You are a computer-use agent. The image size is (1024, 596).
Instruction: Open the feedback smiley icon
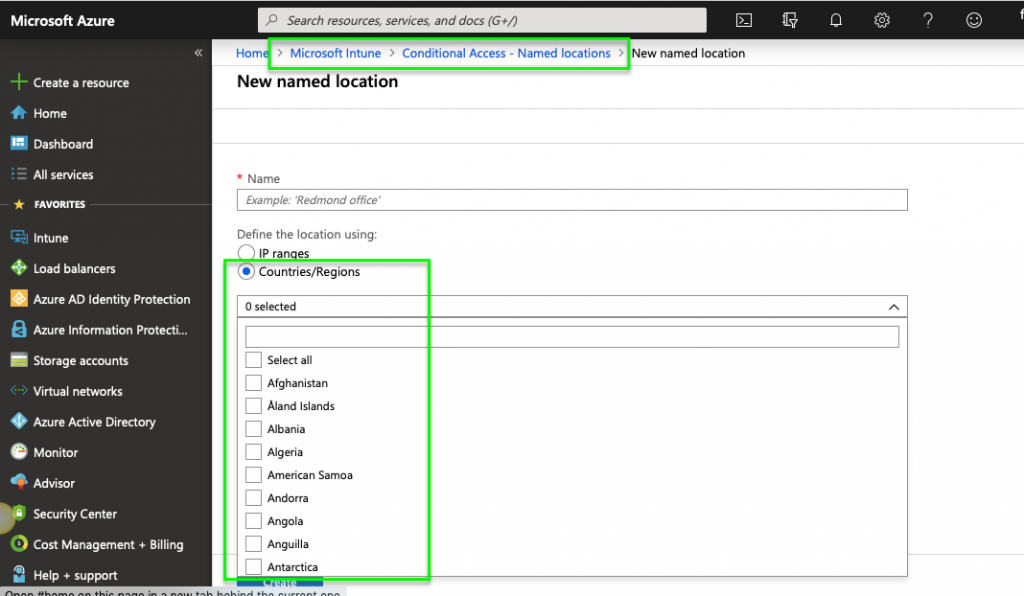[x=974, y=20]
